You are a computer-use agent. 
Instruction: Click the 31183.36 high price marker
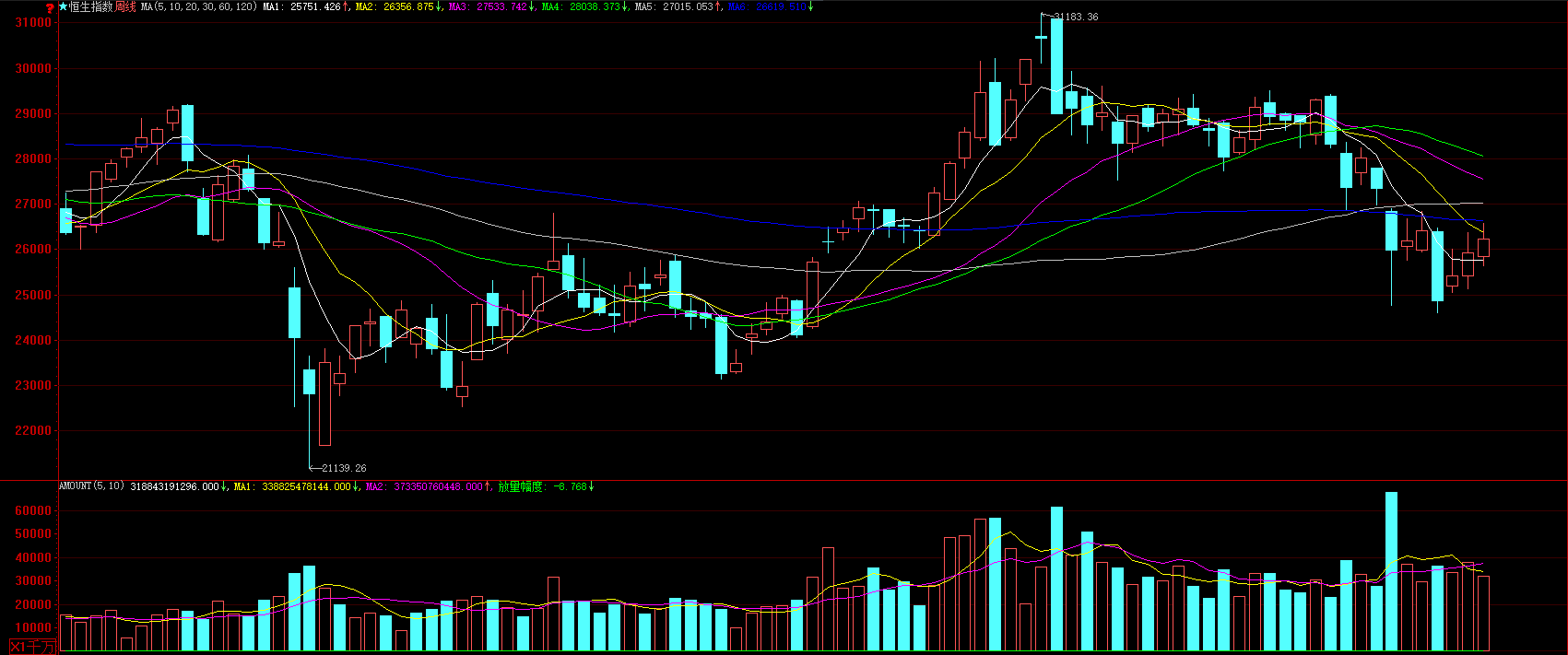pyautogui.click(x=1075, y=17)
